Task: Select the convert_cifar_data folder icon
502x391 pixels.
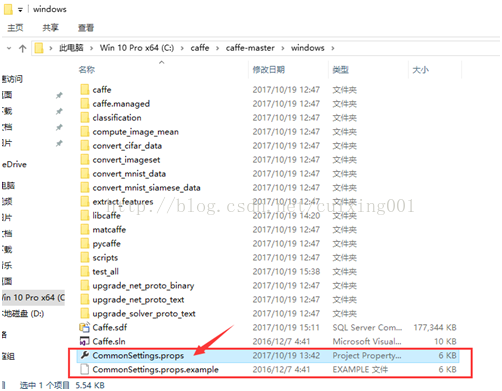Action: click(85, 145)
